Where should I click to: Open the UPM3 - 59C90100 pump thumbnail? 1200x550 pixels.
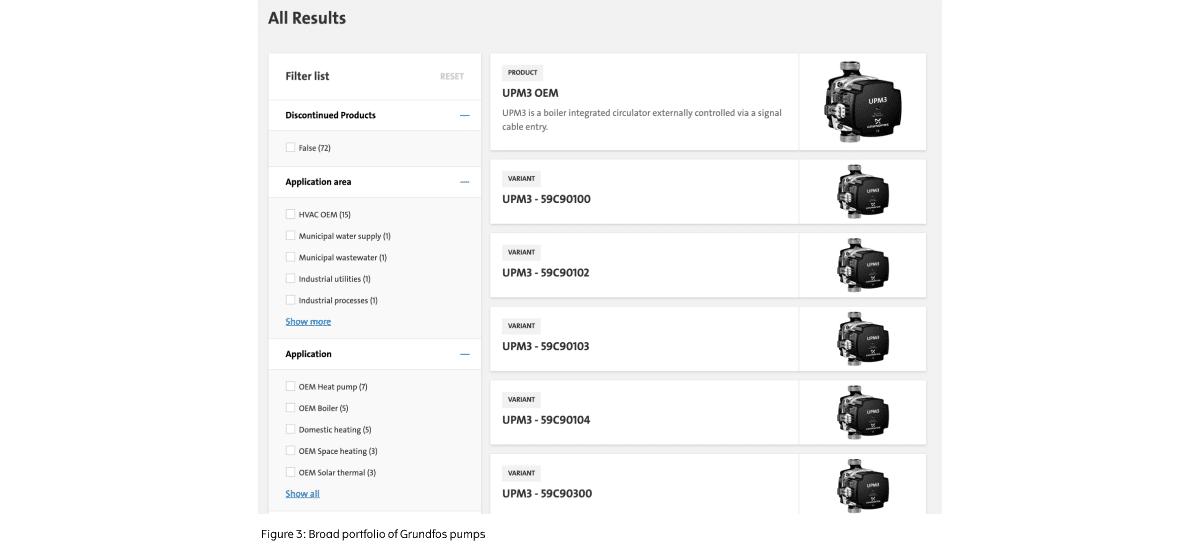[862, 191]
